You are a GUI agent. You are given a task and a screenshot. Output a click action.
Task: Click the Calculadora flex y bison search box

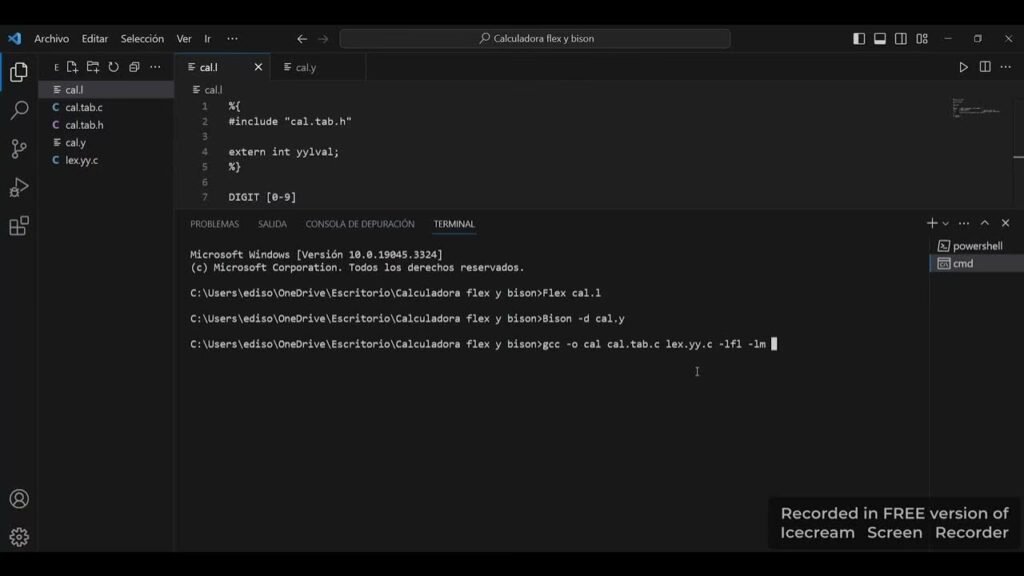pyautogui.click(x=535, y=39)
